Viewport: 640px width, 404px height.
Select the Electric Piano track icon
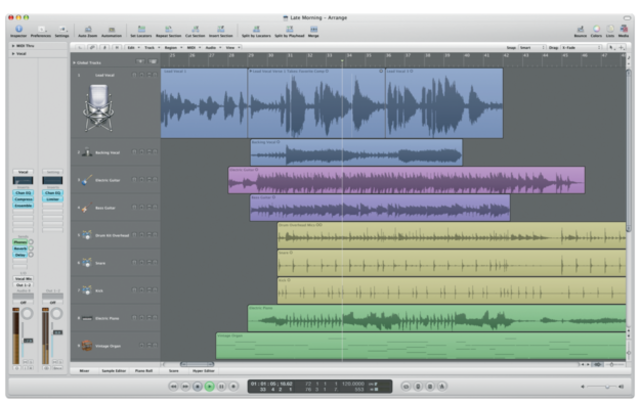[x=87, y=318]
